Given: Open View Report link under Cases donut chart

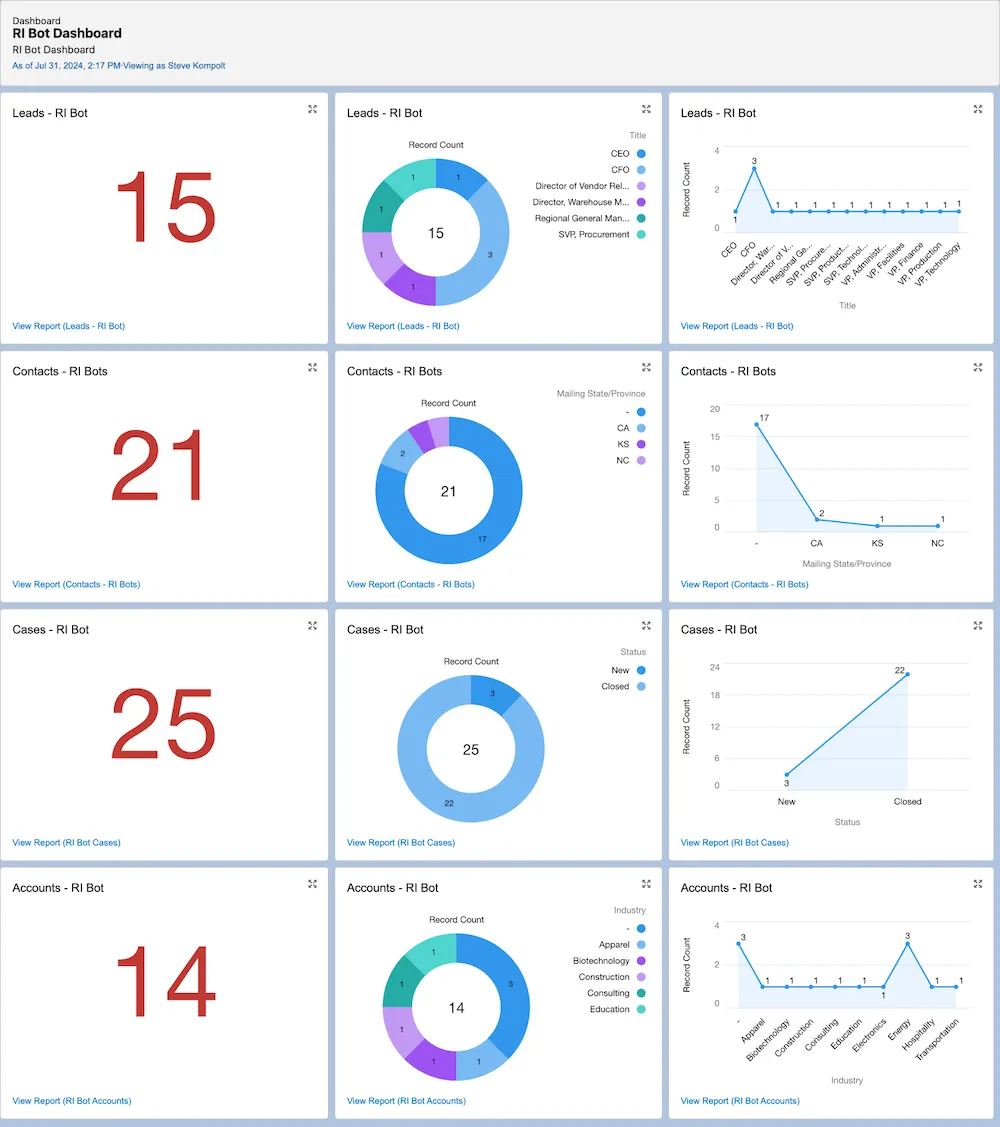Looking at the screenshot, I should click(400, 842).
